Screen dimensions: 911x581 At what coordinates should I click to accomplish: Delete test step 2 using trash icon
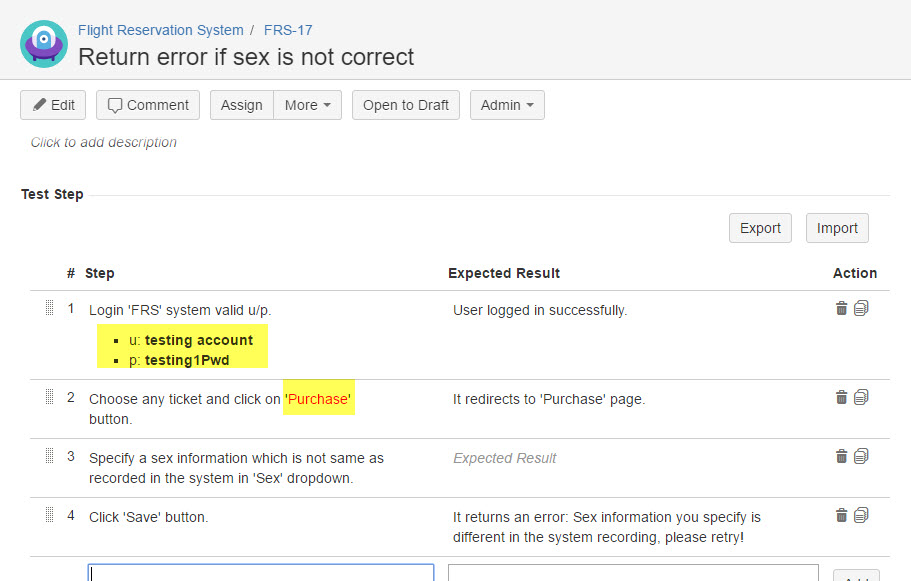point(841,398)
